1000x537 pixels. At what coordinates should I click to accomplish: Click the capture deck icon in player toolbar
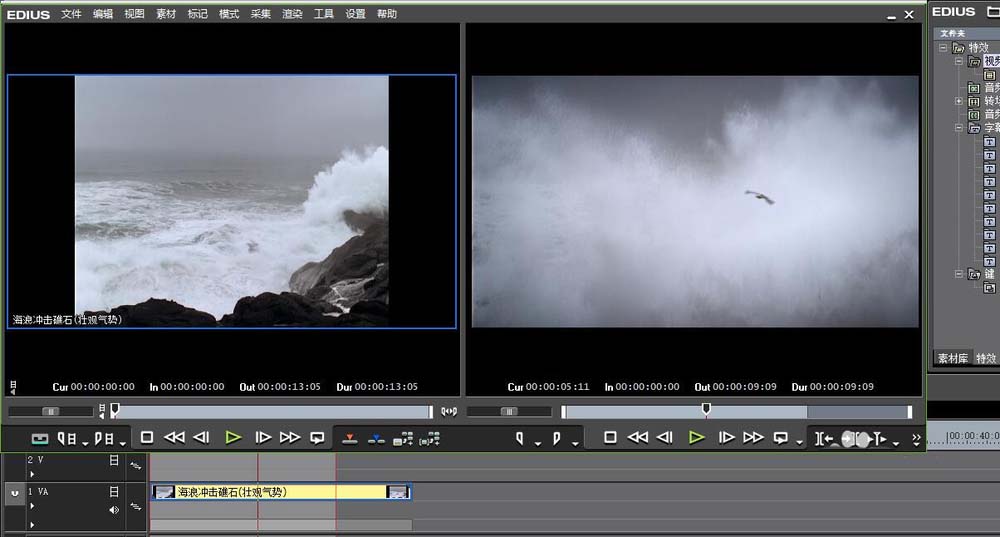40,439
